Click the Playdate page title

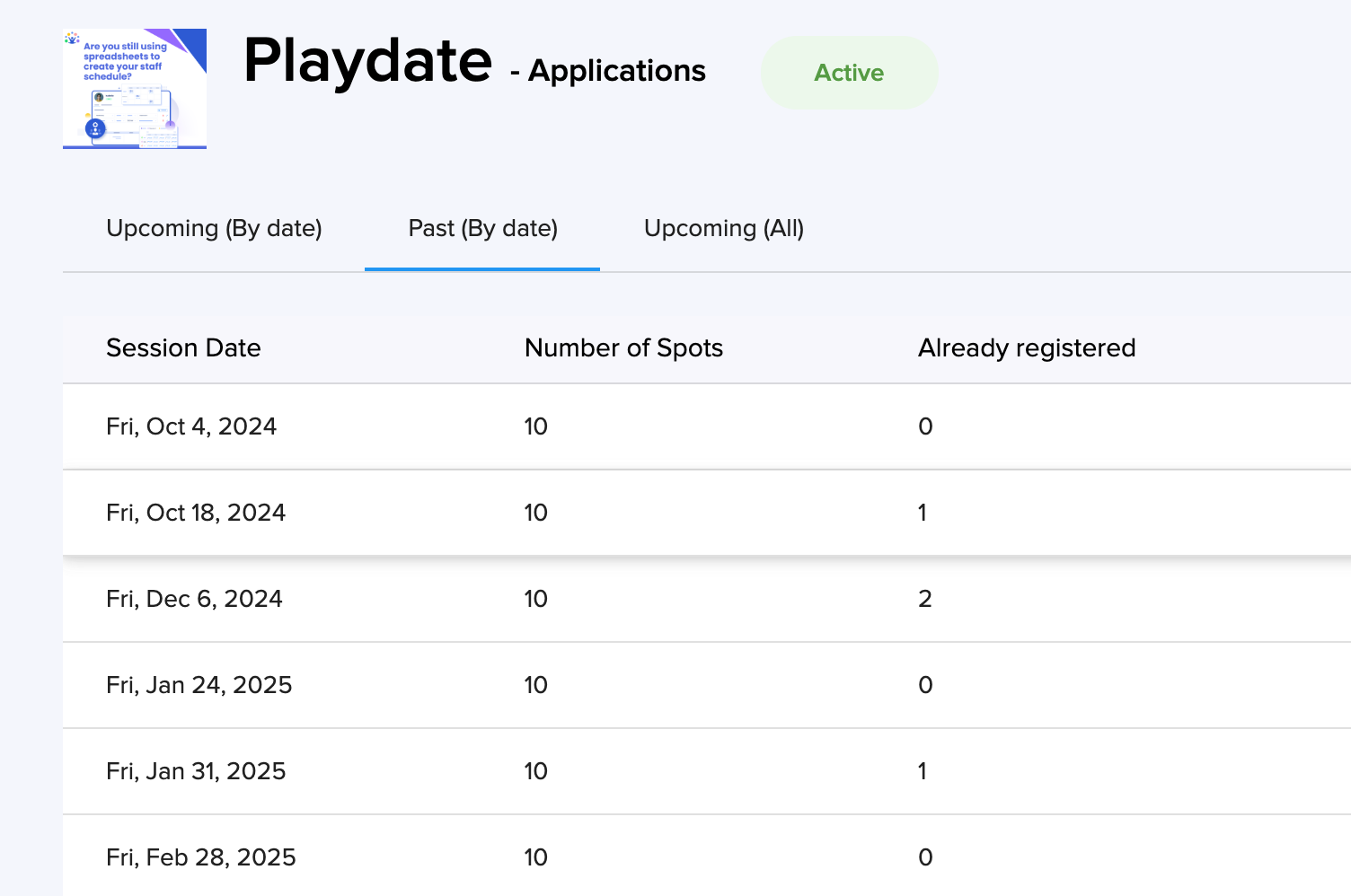point(367,61)
